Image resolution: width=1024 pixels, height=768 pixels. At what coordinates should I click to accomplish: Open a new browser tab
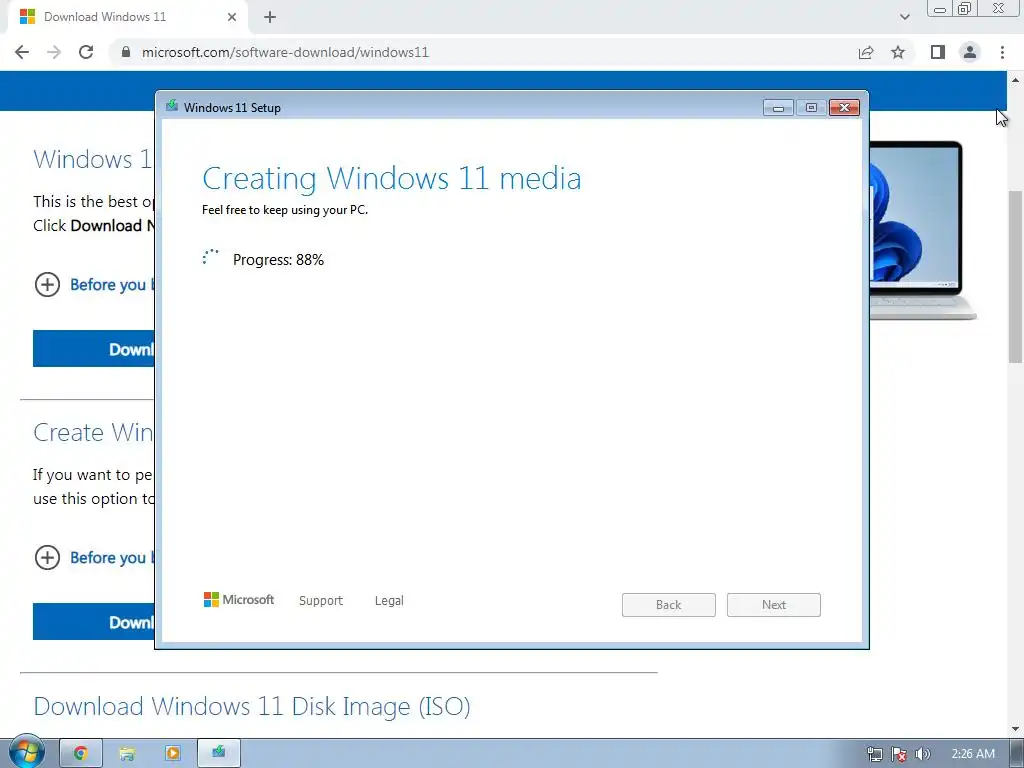270,17
